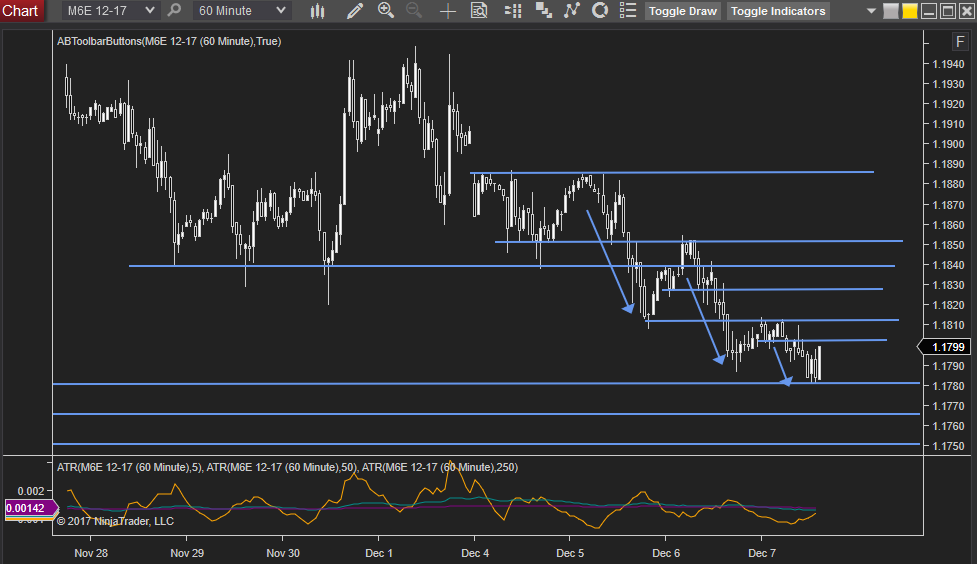This screenshot has height=564, width=977.
Task: Click the Nov 28 date label
Action: coord(91,553)
